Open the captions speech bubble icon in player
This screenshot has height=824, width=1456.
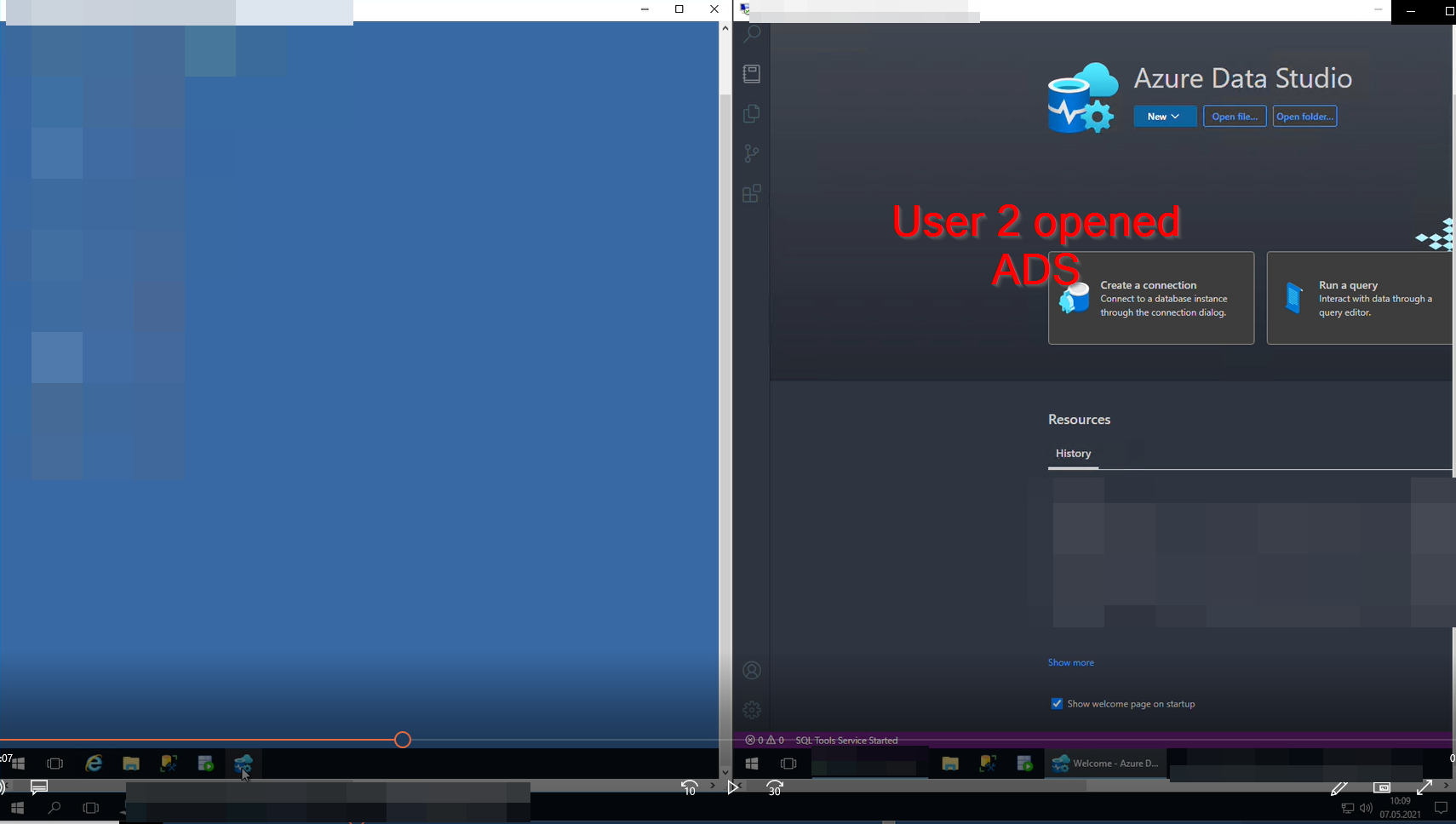(39, 787)
